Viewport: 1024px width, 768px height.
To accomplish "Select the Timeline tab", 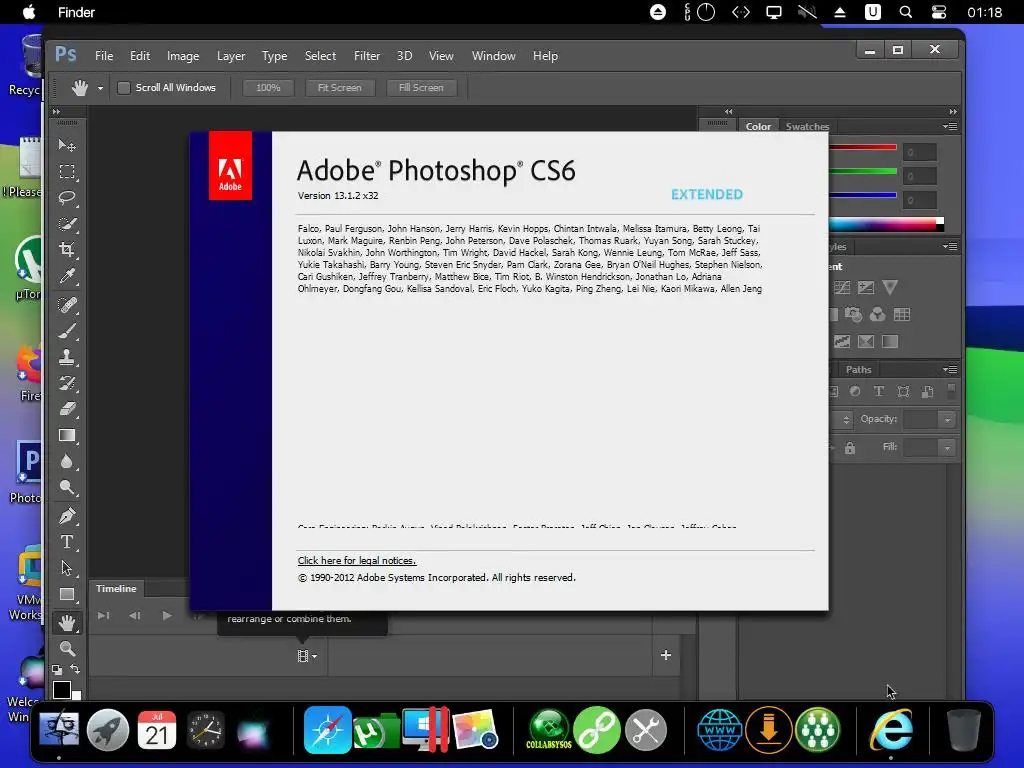I will coord(116,588).
